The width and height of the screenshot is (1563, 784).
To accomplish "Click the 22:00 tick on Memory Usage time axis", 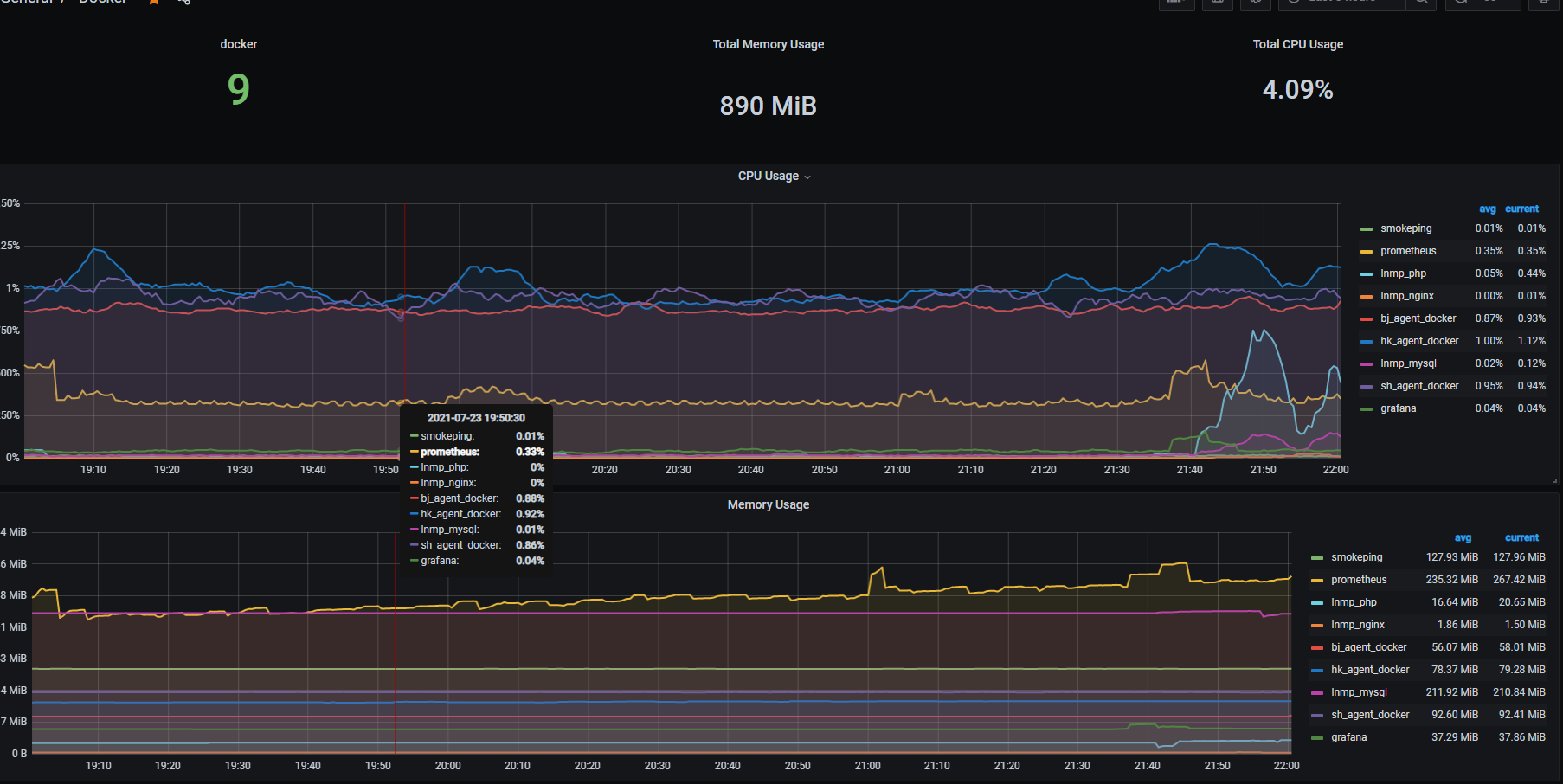I will 1286,766.
